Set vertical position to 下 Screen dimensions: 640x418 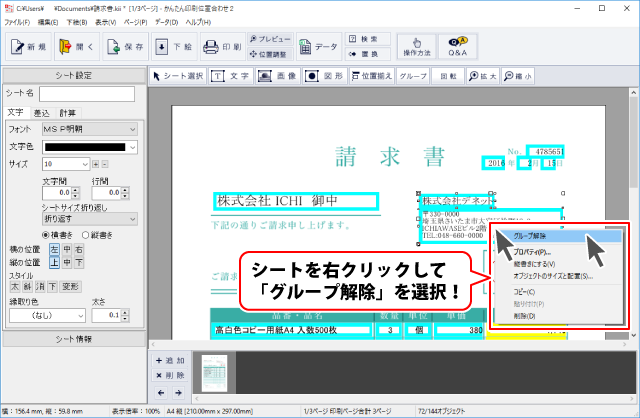(x=79, y=262)
